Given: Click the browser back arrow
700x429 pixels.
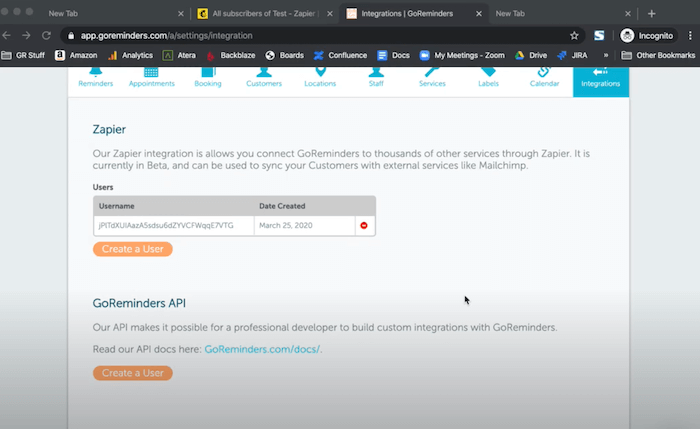Looking at the screenshot, I should tap(7, 35).
